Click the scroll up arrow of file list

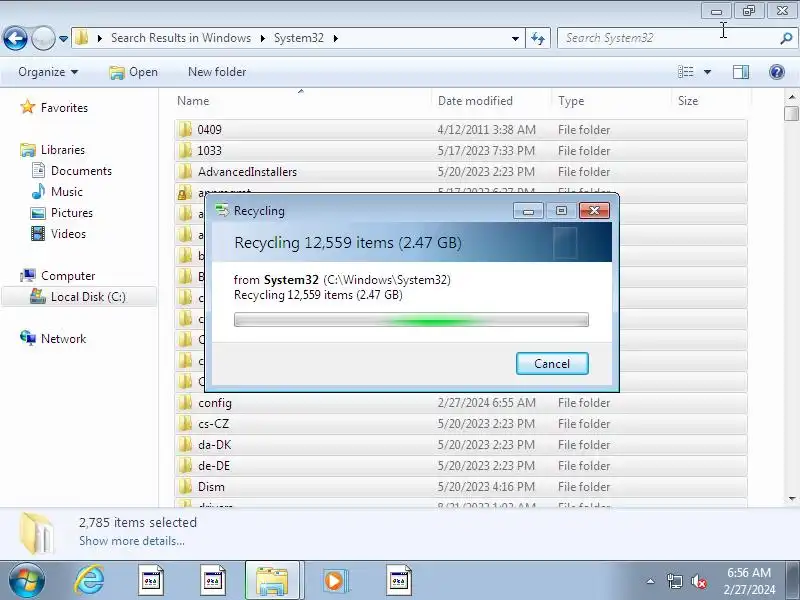(792, 96)
